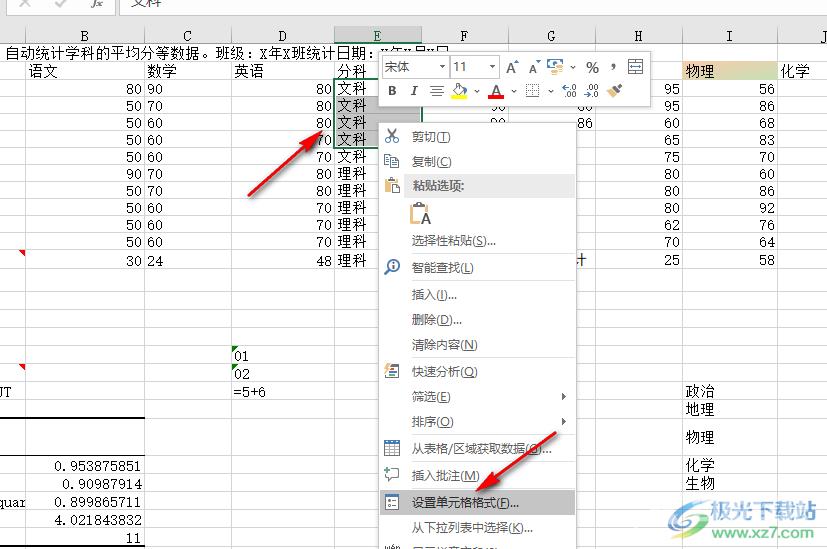Click the cell containing 政治
The image size is (827, 549).
pyautogui.click(x=729, y=392)
